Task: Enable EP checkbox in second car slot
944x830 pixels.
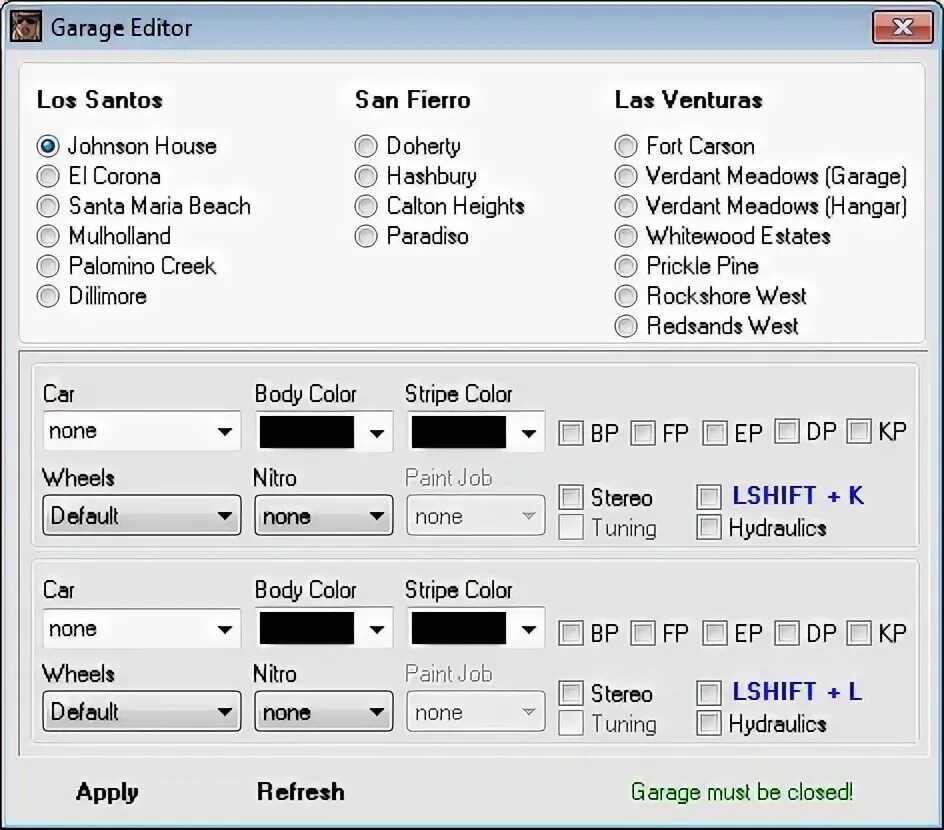Action: pos(715,633)
